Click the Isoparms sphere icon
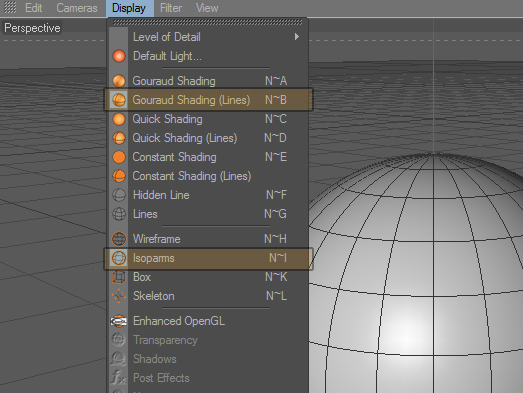This screenshot has width=523, height=393. click(x=119, y=258)
